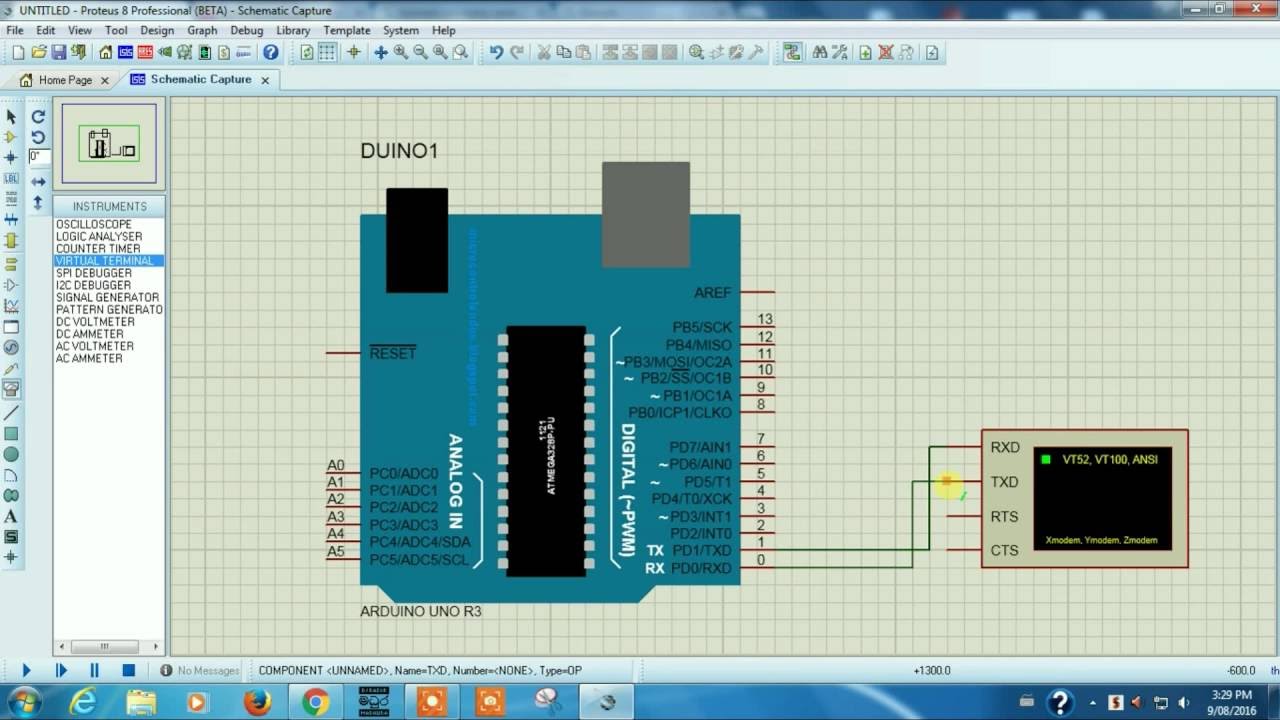1280x720 pixels.
Task: Select OSCILLOSCOPE in the instruments list
Action: [x=94, y=224]
